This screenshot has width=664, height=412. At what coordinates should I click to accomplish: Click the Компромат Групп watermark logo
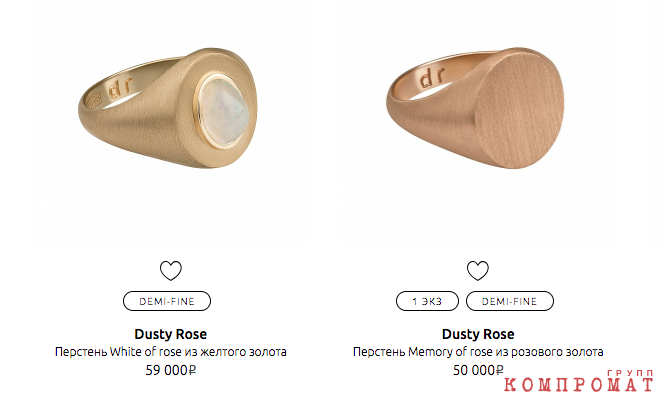578,381
